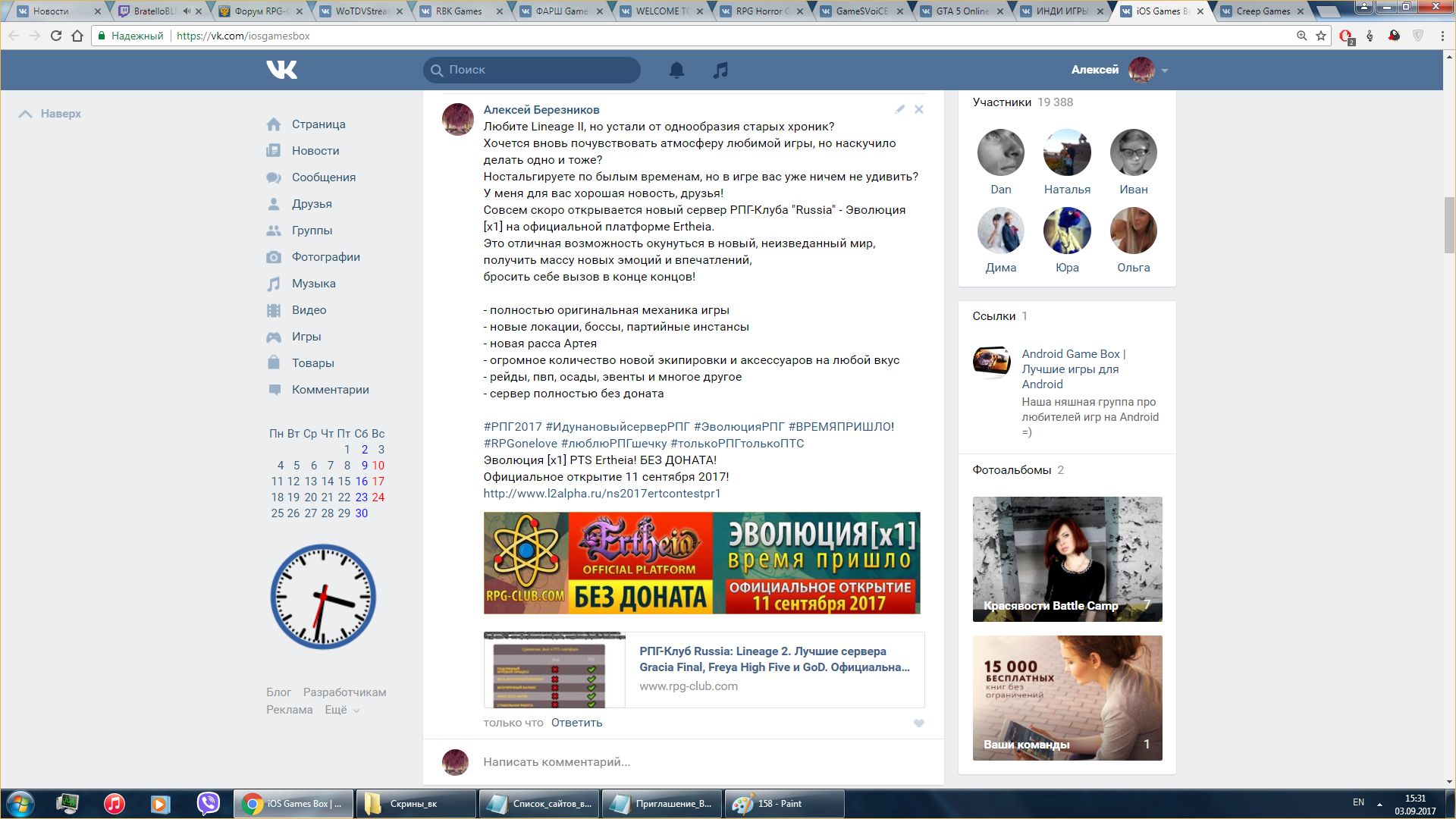Open notifications bell icon
Viewport: 1456px width, 819px height.
[676, 70]
